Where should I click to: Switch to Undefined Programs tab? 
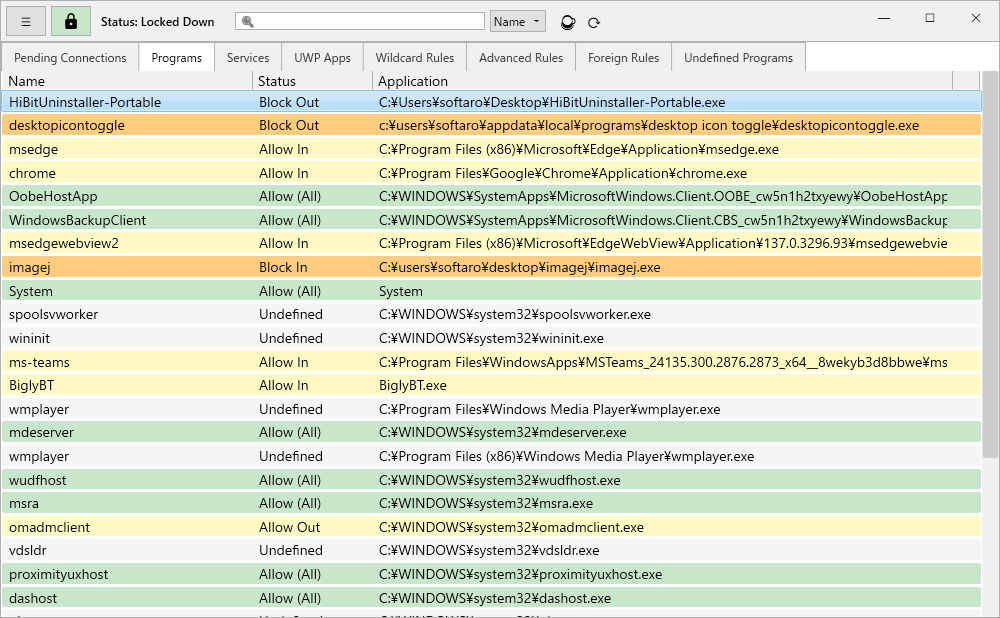(x=739, y=58)
